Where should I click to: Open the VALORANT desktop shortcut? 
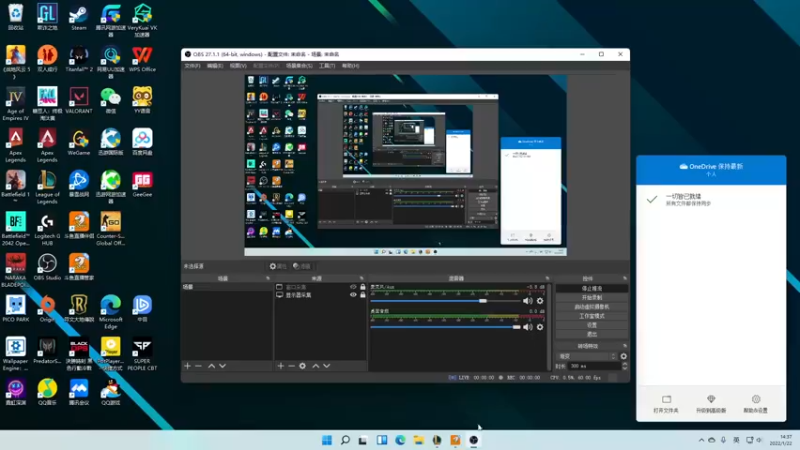coord(79,101)
